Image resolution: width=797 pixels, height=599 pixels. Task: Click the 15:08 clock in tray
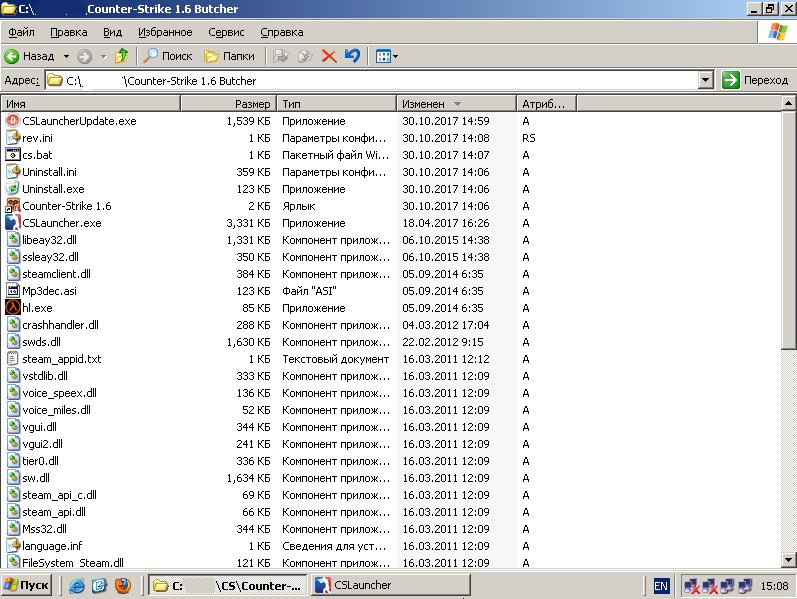[x=774, y=586]
